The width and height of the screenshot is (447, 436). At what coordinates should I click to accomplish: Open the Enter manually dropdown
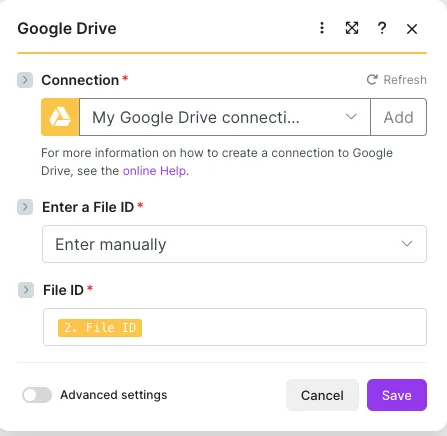[234, 244]
